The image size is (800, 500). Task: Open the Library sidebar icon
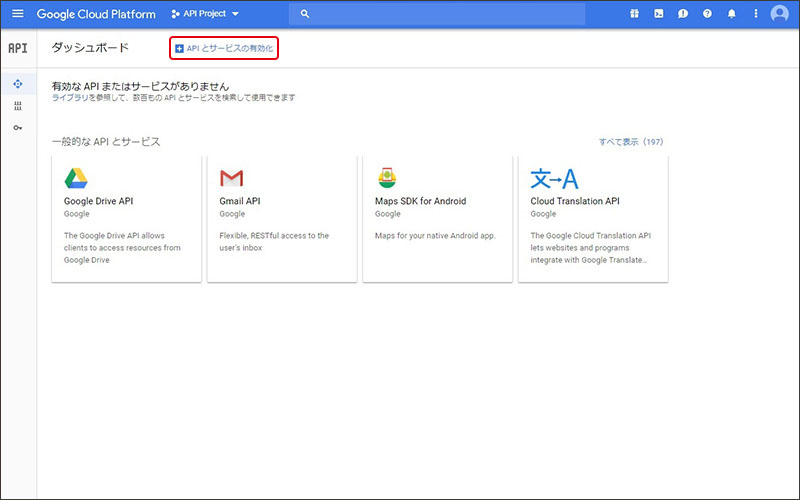click(x=18, y=106)
